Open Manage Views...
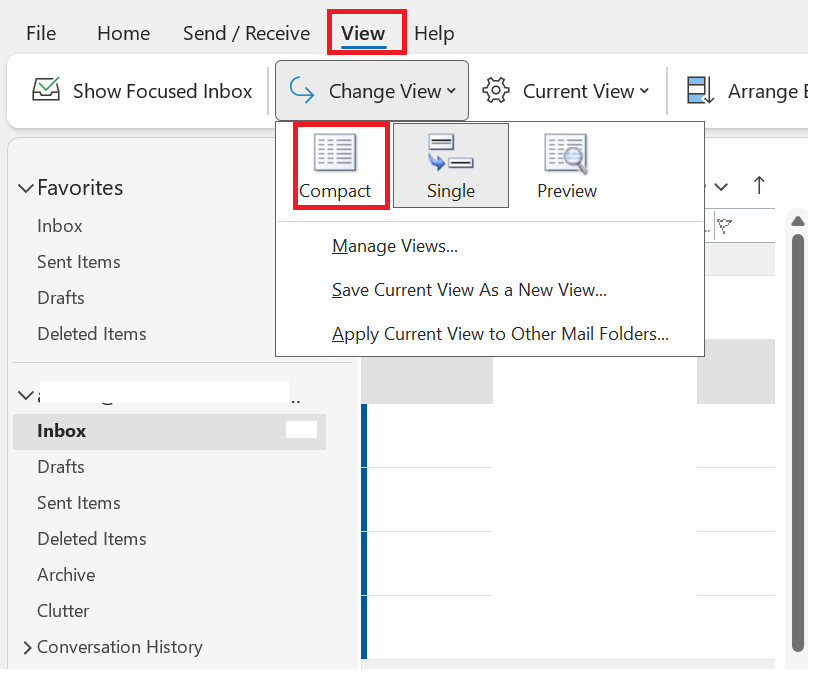Screen dimensions: 836x675 point(395,246)
